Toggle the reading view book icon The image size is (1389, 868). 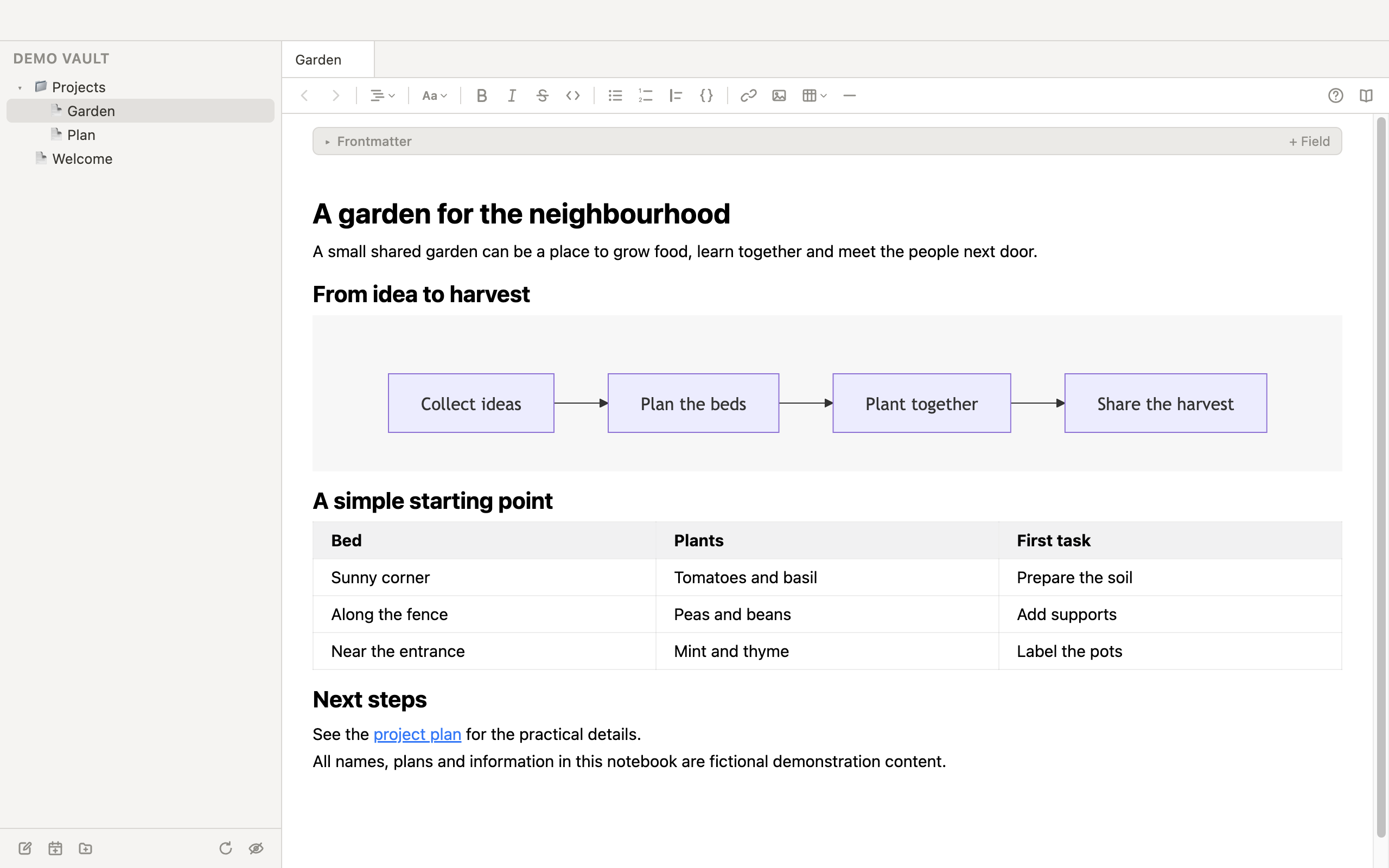[x=1366, y=95]
